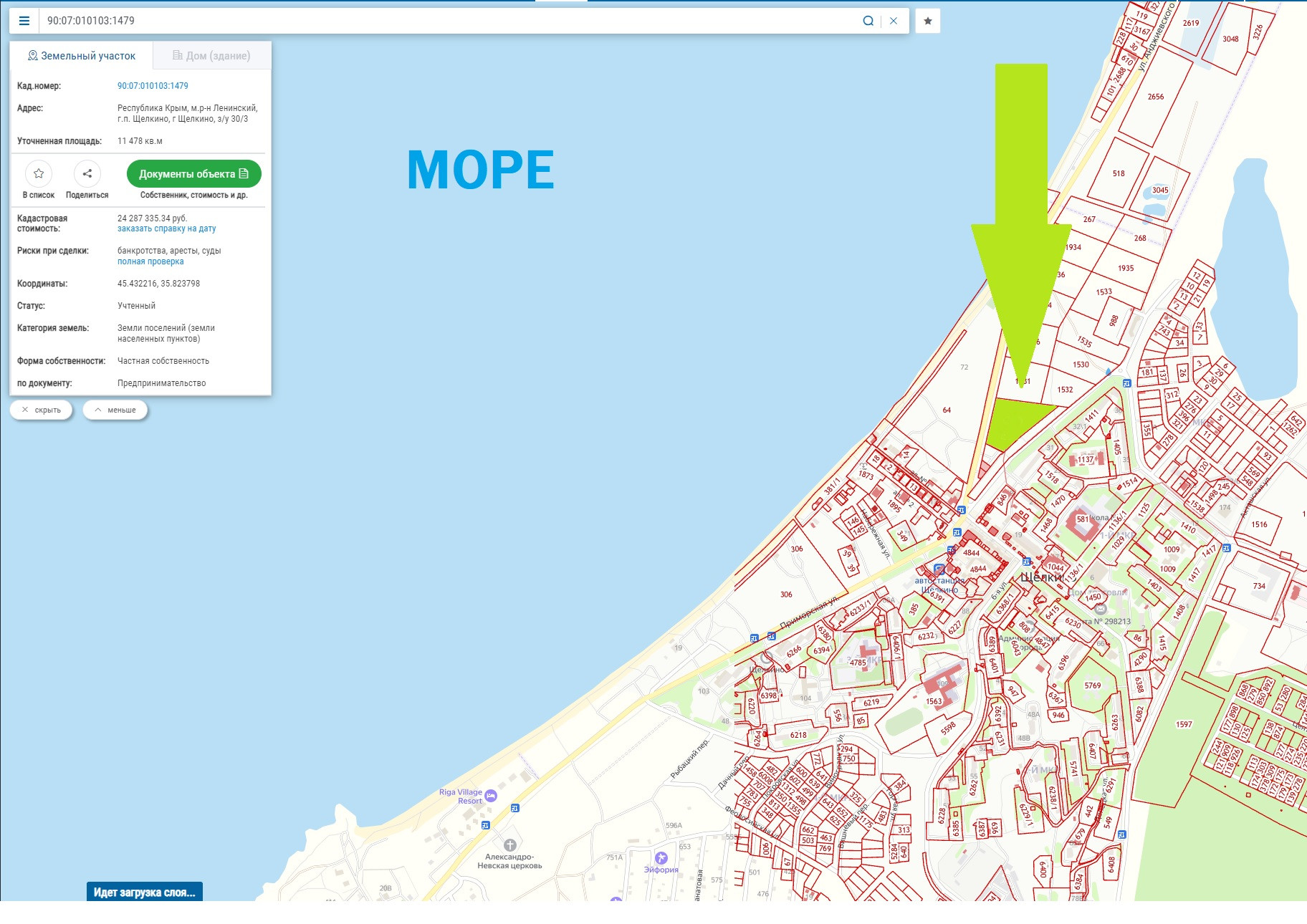Add the parcel to list with the star icon
Viewport: 1307px width, 924px height.
(39, 173)
